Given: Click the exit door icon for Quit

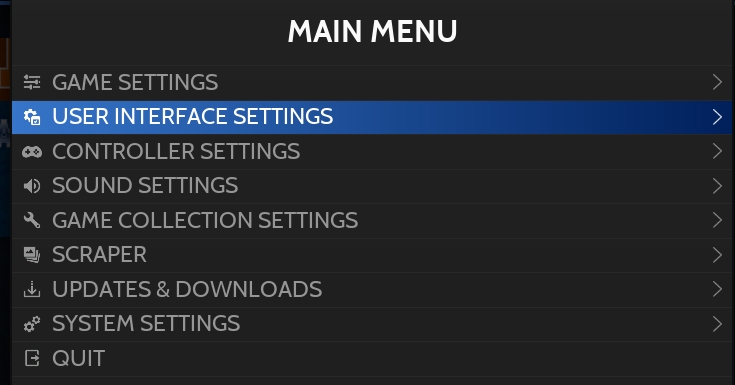Looking at the screenshot, I should [32, 358].
